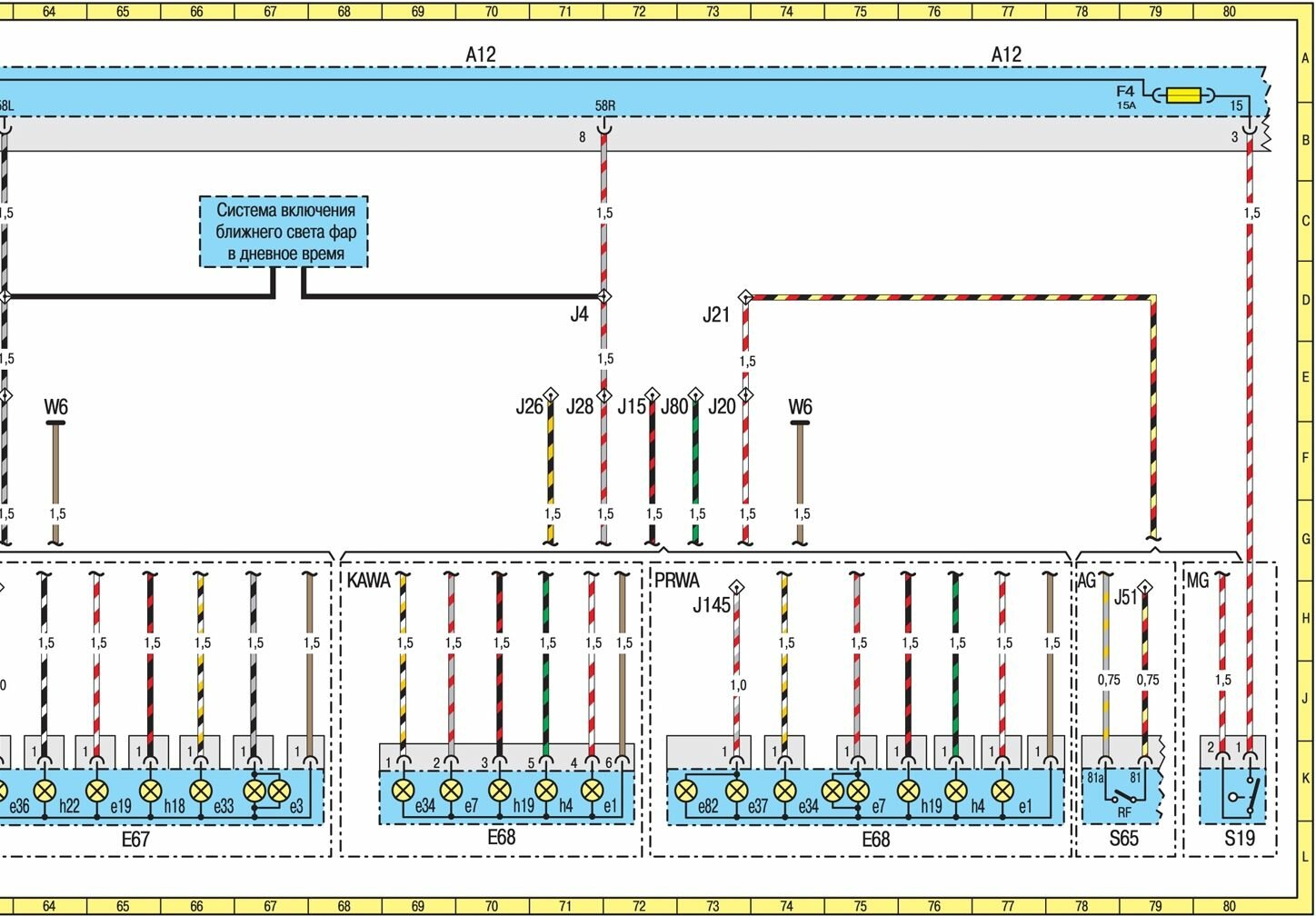Click the S19 switch contact symbol
Image resolution: width=1316 pixels, height=916 pixels.
tap(1241, 795)
